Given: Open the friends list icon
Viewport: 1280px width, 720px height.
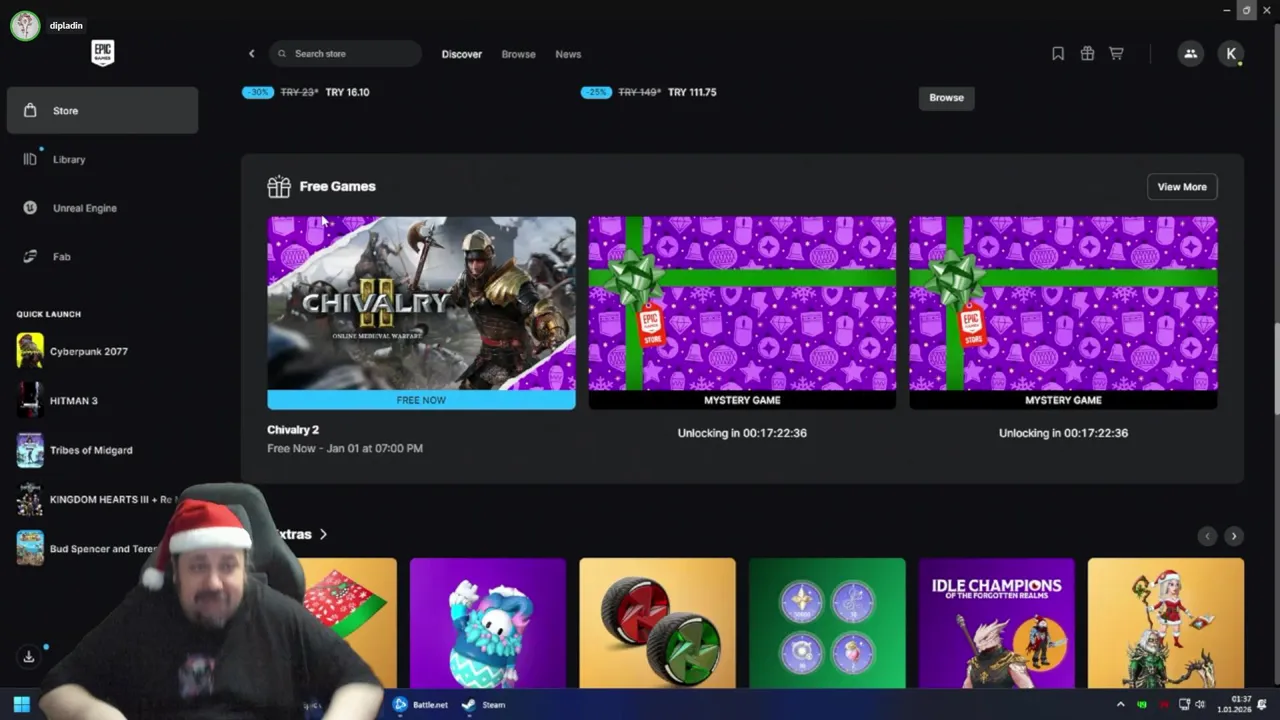Looking at the screenshot, I should click(x=1190, y=54).
